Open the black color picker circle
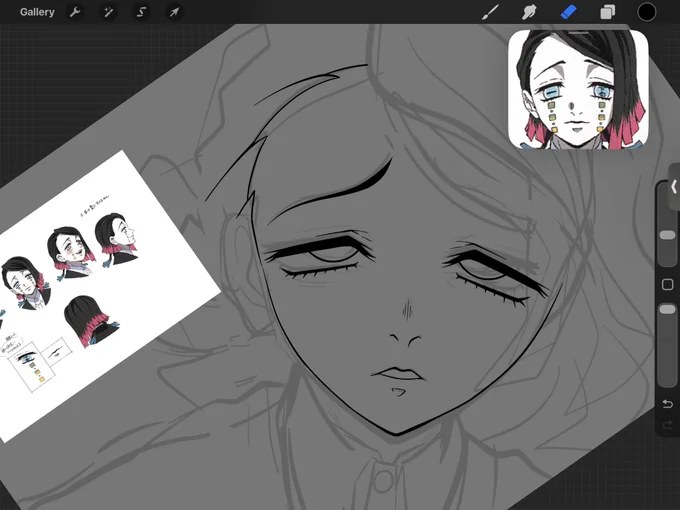The image size is (680, 510). click(x=646, y=12)
